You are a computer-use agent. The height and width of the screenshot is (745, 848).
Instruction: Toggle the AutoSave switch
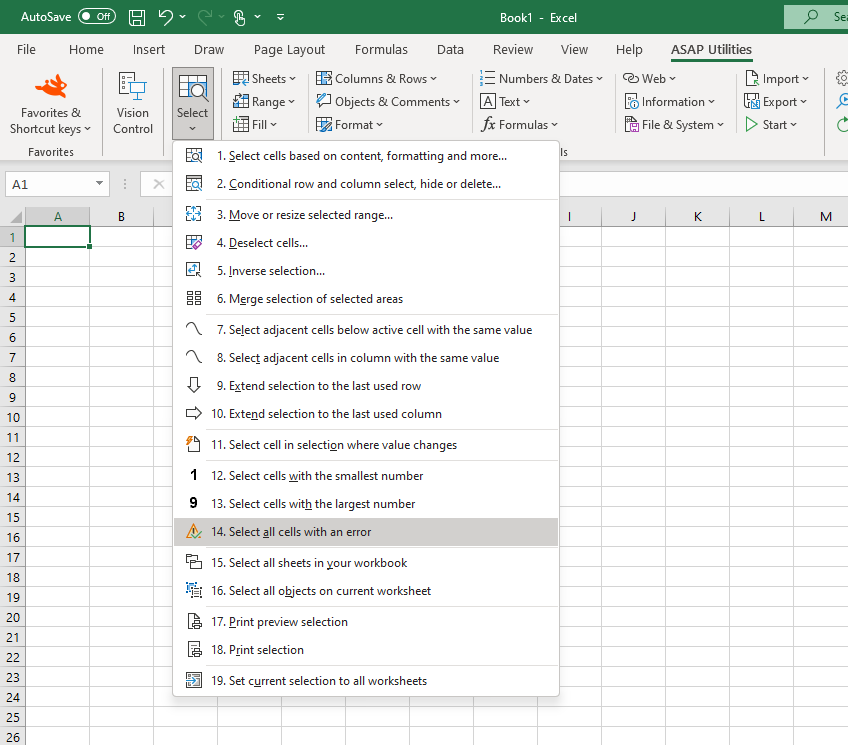coord(97,17)
